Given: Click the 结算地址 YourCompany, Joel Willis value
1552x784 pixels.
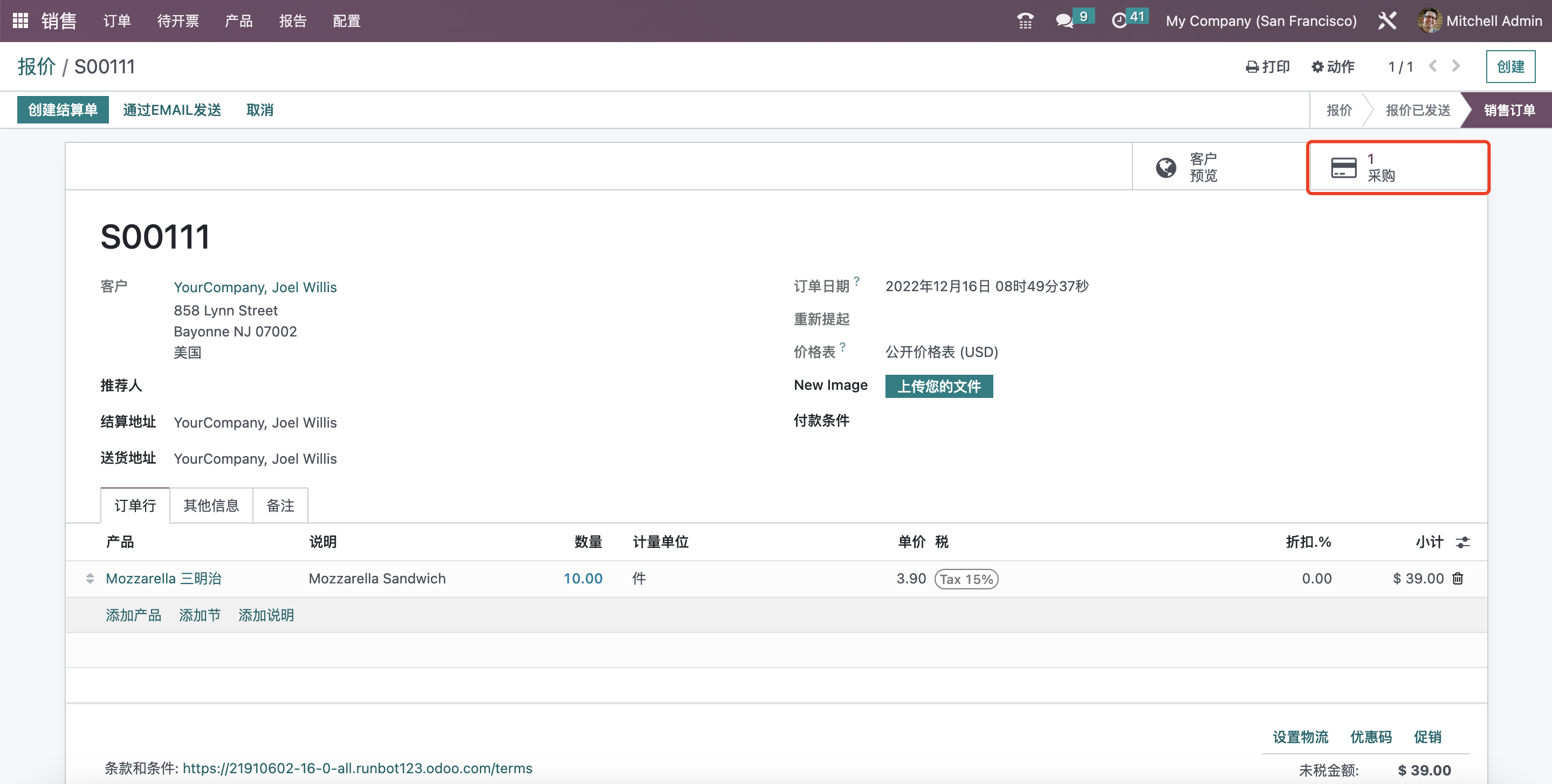Looking at the screenshot, I should 255,422.
